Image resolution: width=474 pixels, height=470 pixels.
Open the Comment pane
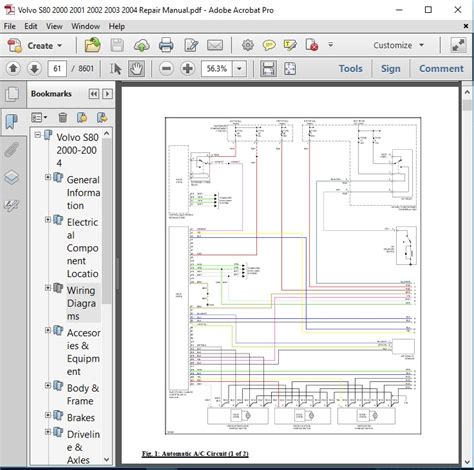click(x=441, y=69)
